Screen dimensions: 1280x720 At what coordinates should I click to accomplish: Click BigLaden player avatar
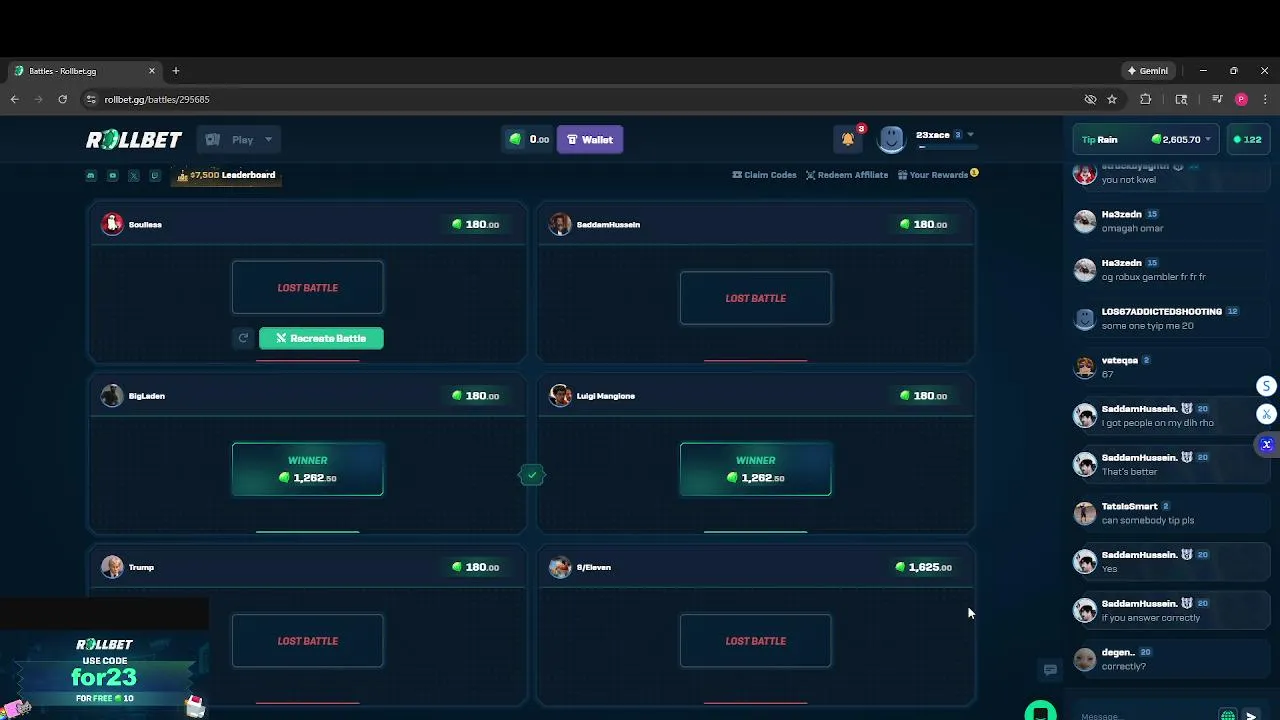[112, 396]
